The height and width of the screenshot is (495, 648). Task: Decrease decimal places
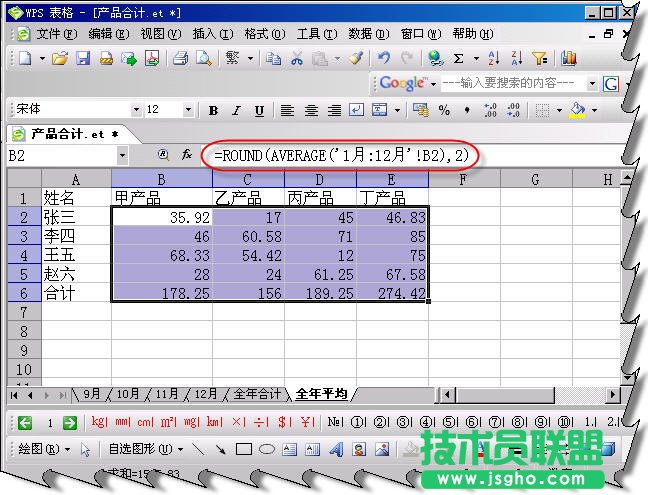513,110
